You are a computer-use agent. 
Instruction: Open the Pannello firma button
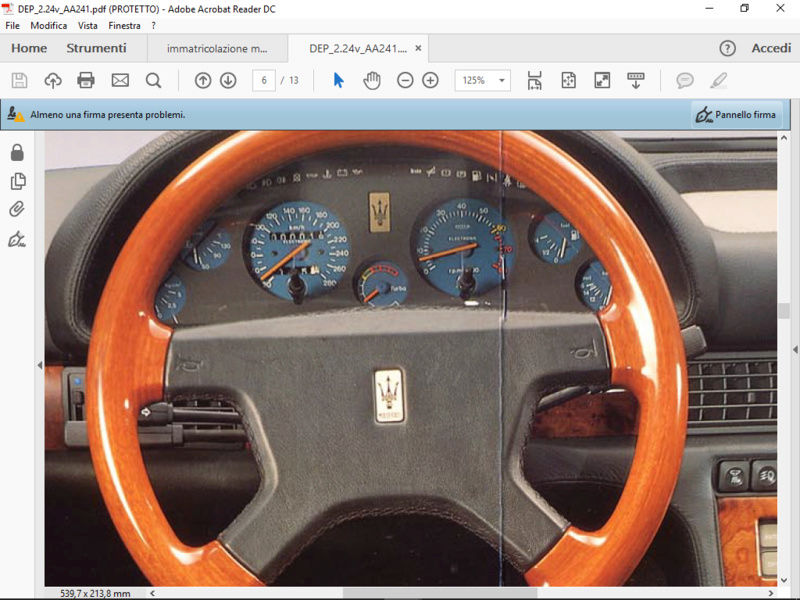pyautogui.click(x=736, y=115)
